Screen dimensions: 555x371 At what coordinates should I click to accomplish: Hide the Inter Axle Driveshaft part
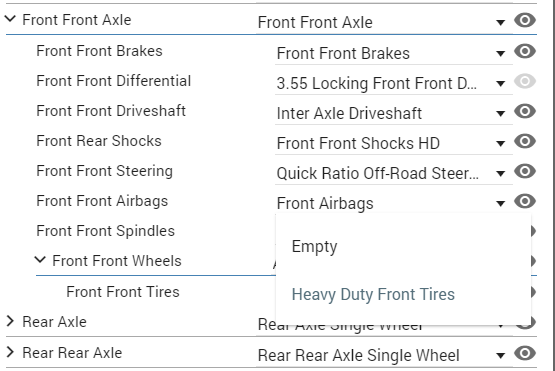pyautogui.click(x=525, y=112)
